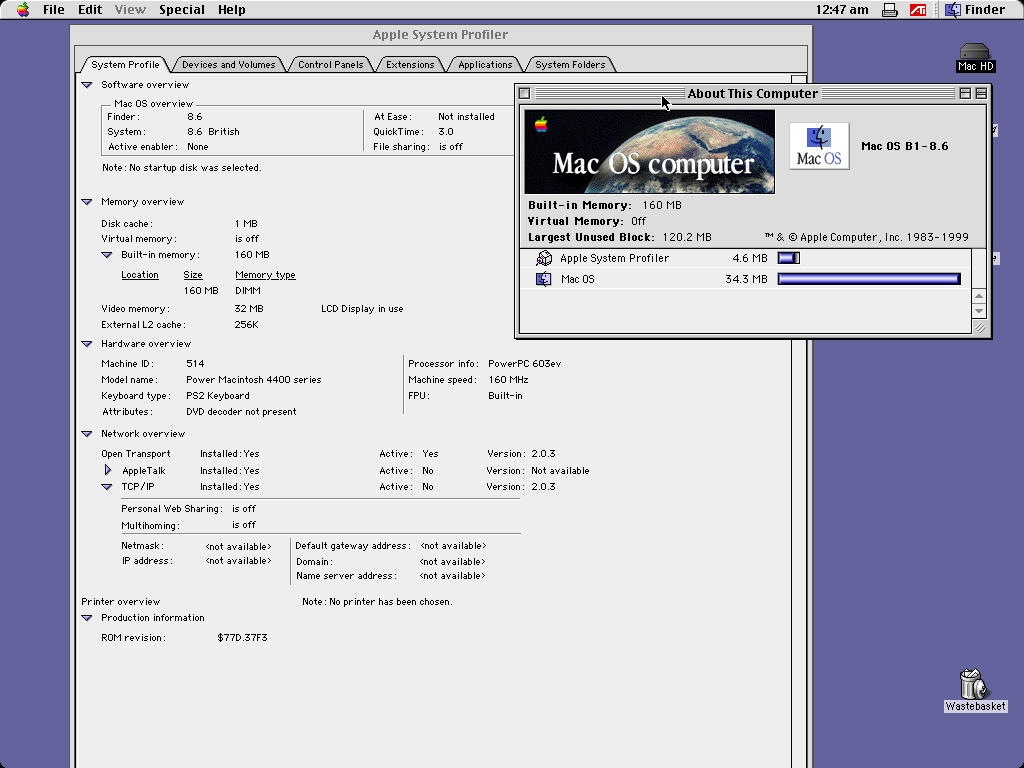This screenshot has height=768, width=1024.
Task: Click the "DVD decoder not present" attribute
Action: (241, 411)
